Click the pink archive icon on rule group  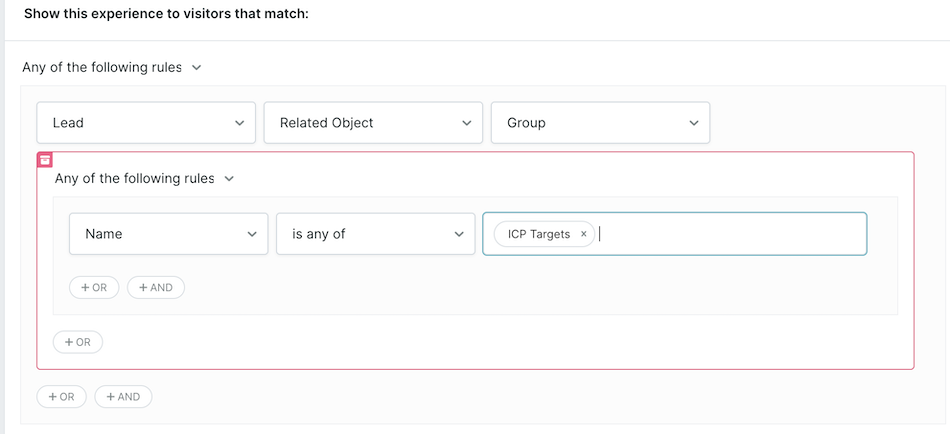coord(45,160)
